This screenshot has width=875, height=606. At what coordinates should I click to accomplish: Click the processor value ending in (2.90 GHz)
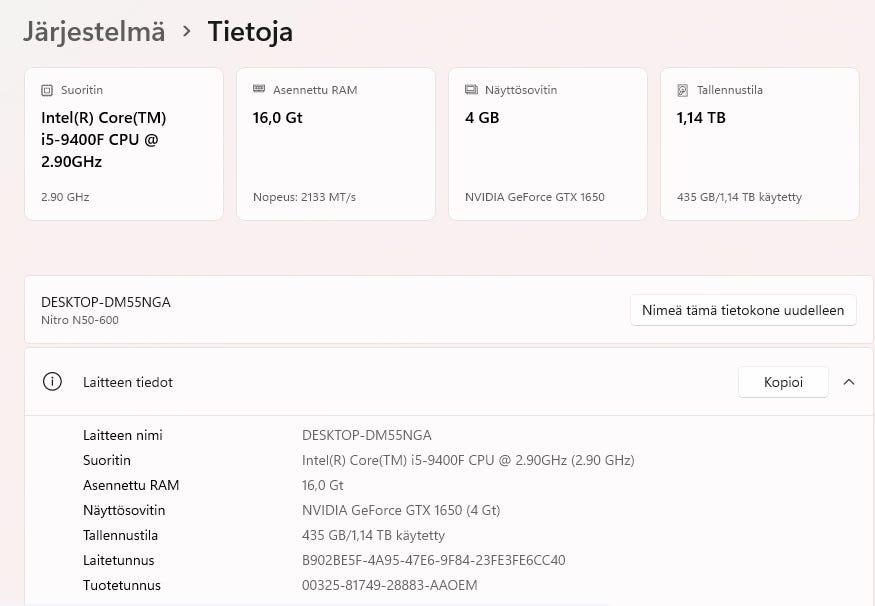468,460
